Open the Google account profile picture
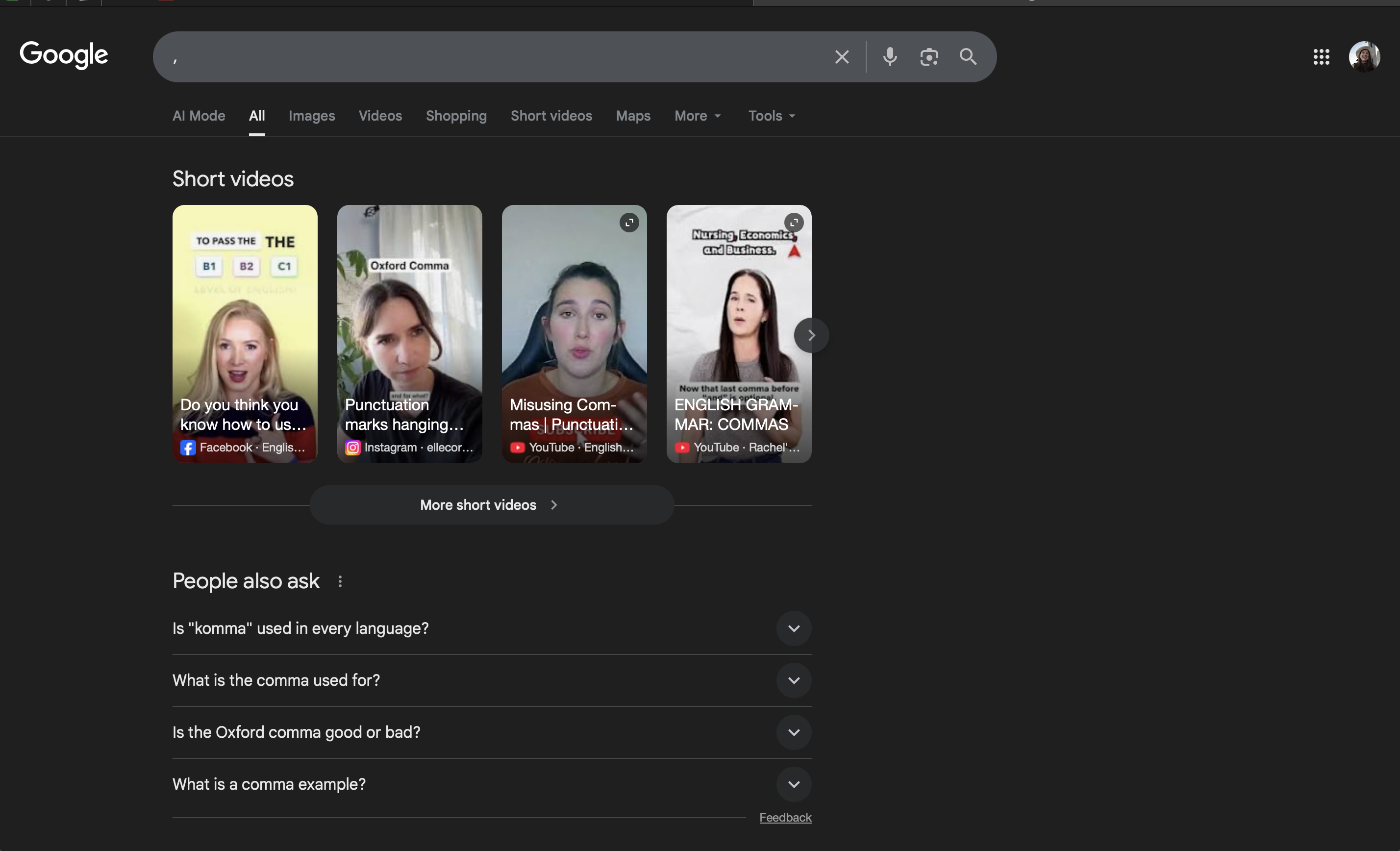The width and height of the screenshot is (1400, 851). (x=1364, y=57)
